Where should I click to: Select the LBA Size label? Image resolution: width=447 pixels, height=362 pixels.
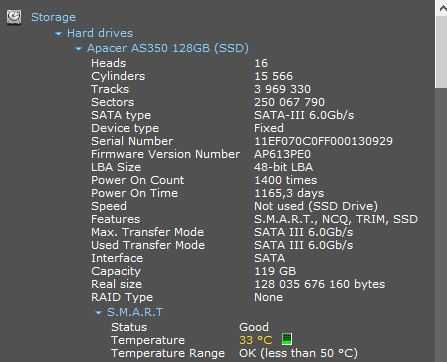pos(116,167)
